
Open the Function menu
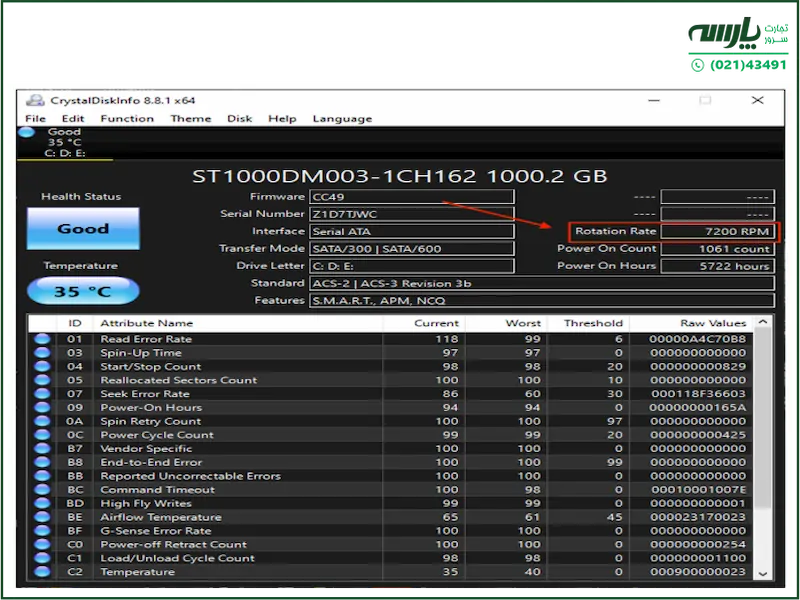pos(127,118)
